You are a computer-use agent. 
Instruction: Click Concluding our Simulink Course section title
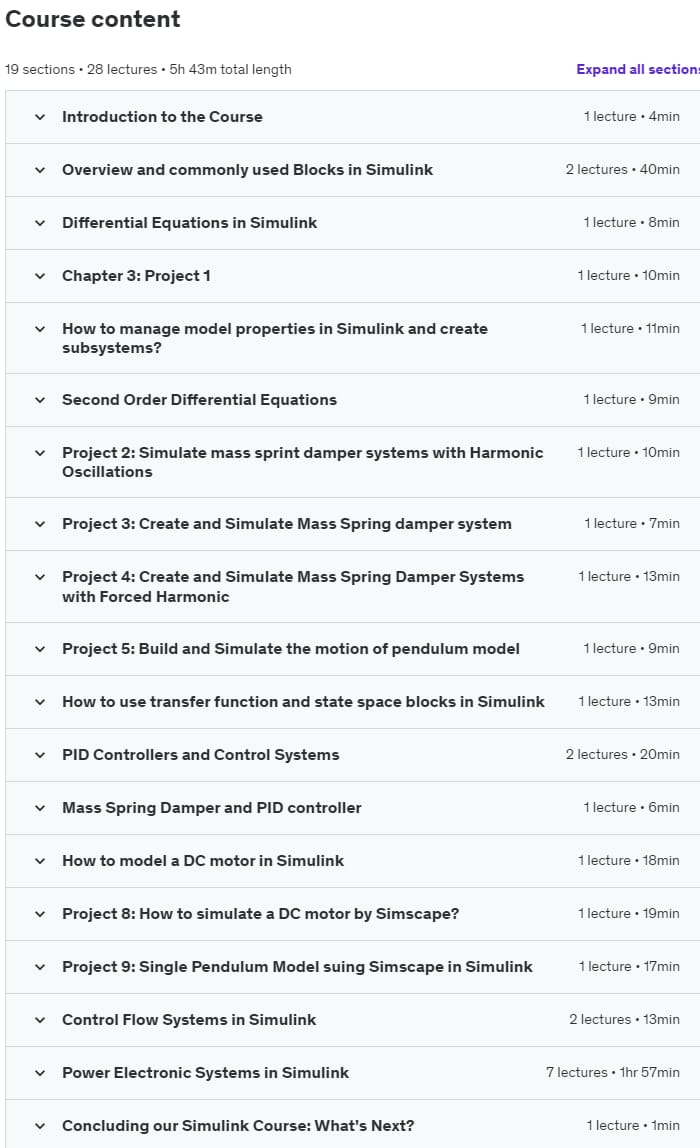click(238, 1126)
